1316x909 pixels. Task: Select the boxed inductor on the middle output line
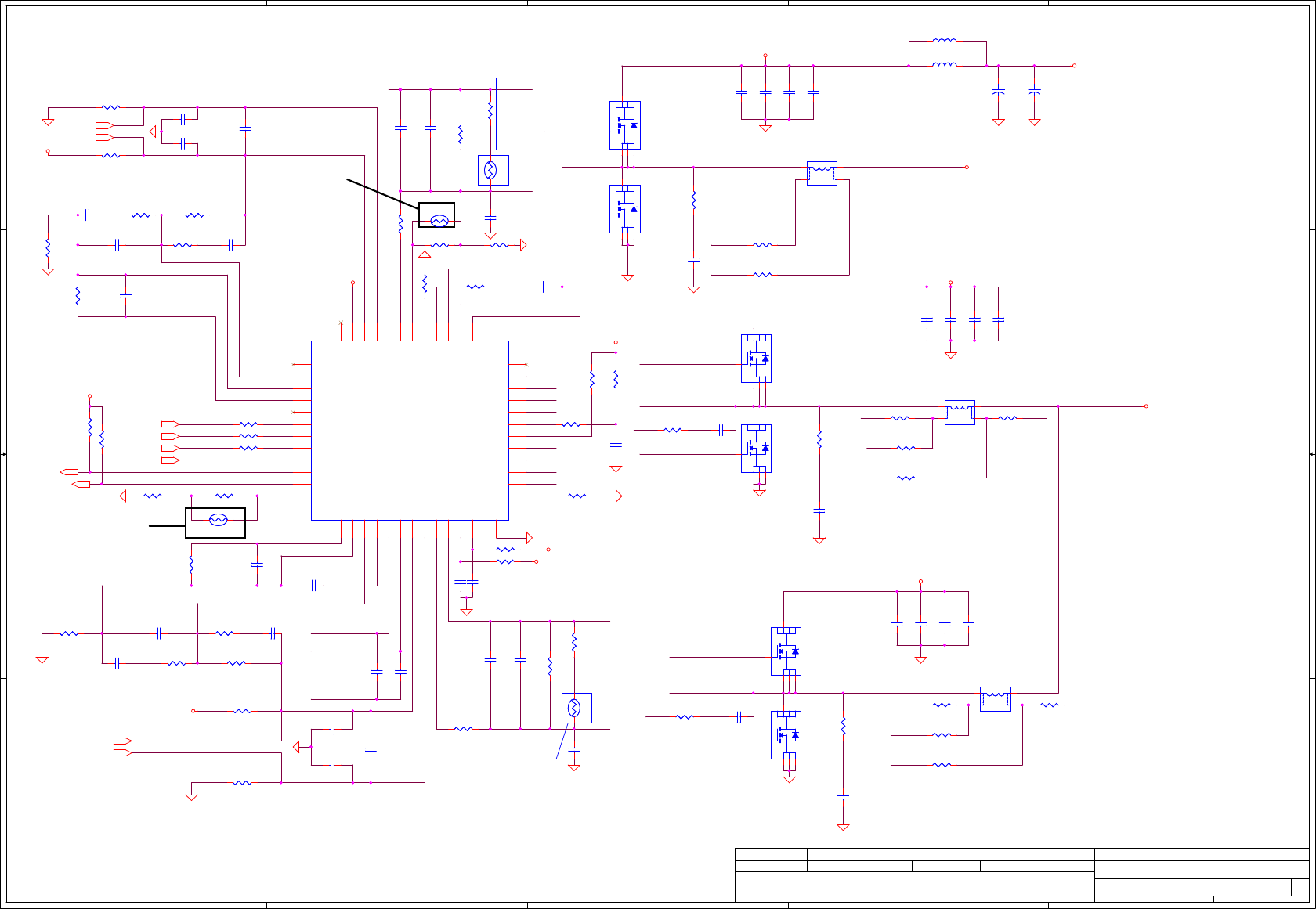tap(960, 413)
